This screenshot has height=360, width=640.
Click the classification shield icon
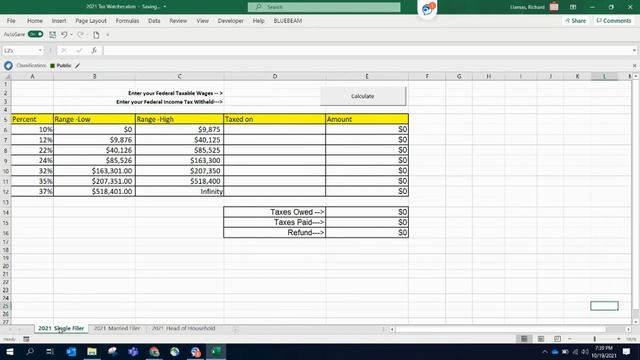[x=8, y=65]
